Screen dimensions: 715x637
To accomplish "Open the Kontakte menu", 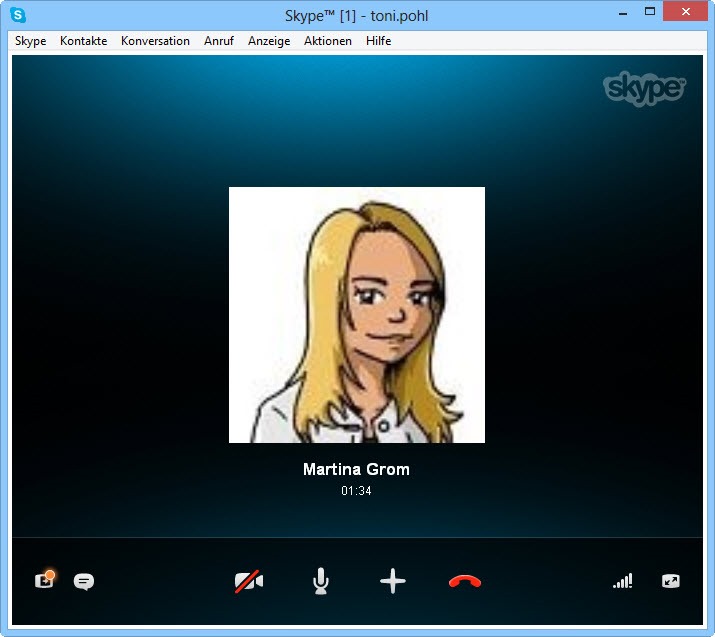I will 83,41.
